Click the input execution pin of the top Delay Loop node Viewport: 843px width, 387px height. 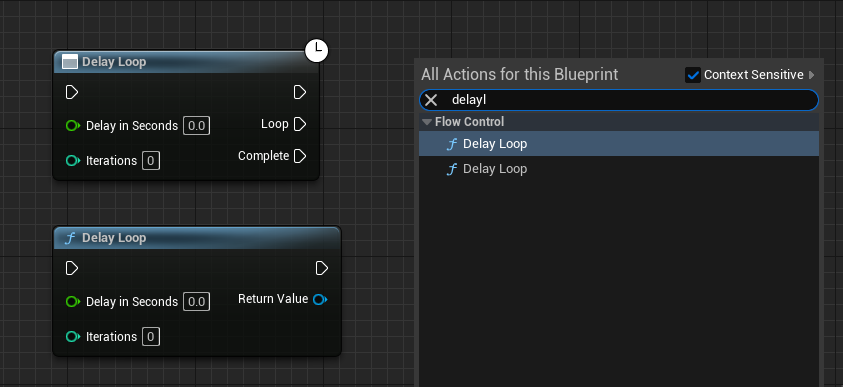[x=72, y=92]
